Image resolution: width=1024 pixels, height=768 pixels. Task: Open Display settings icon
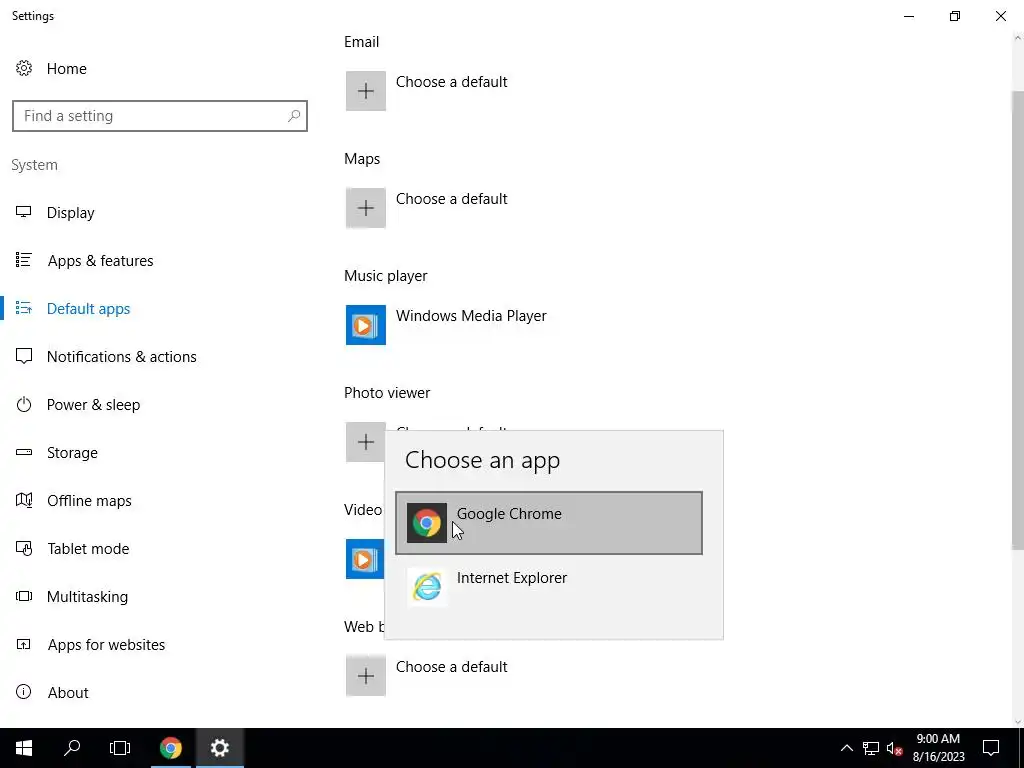[24, 212]
